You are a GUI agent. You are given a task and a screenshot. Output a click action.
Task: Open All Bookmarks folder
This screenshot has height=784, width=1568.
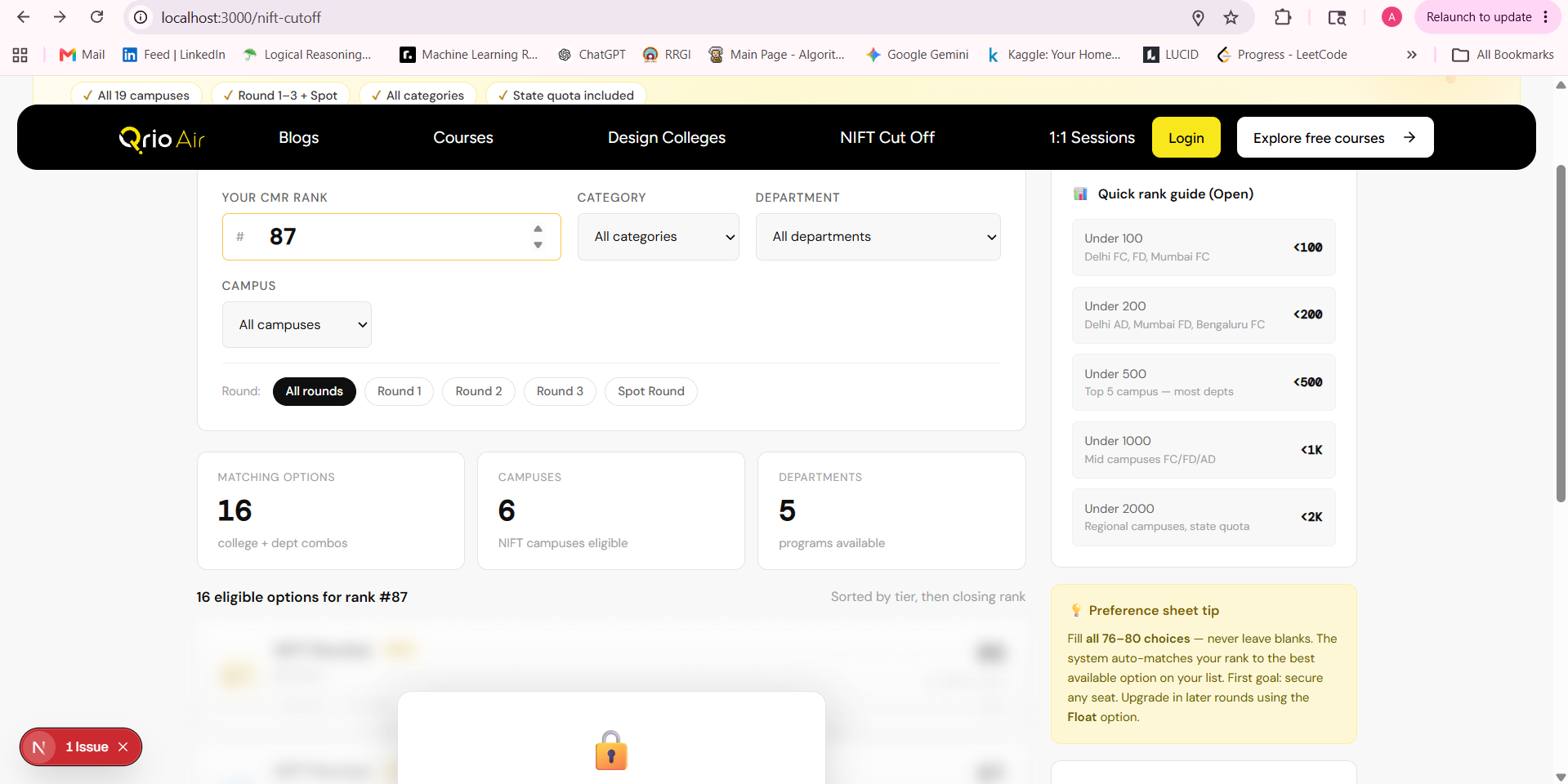(x=1503, y=55)
